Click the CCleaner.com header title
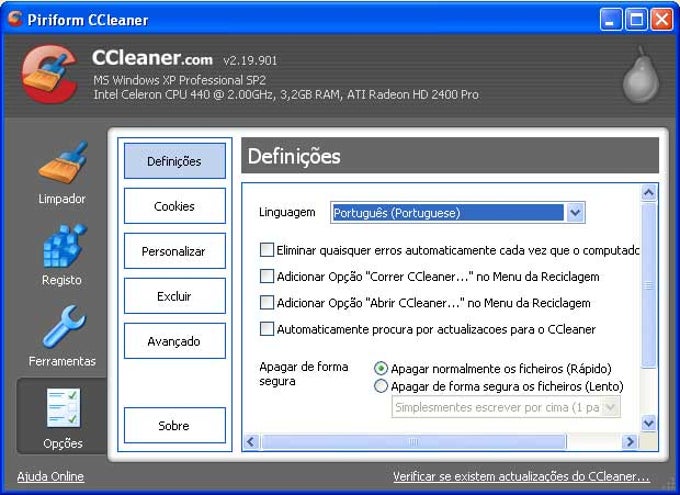680x495 pixels. (x=152, y=57)
